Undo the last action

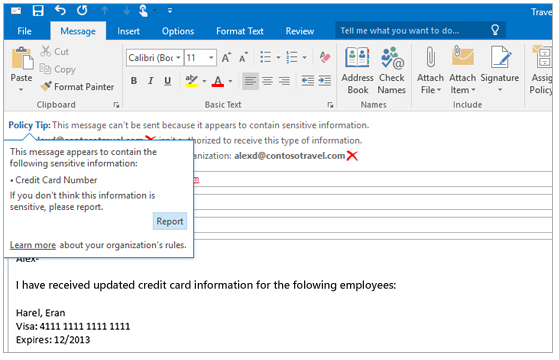point(60,11)
